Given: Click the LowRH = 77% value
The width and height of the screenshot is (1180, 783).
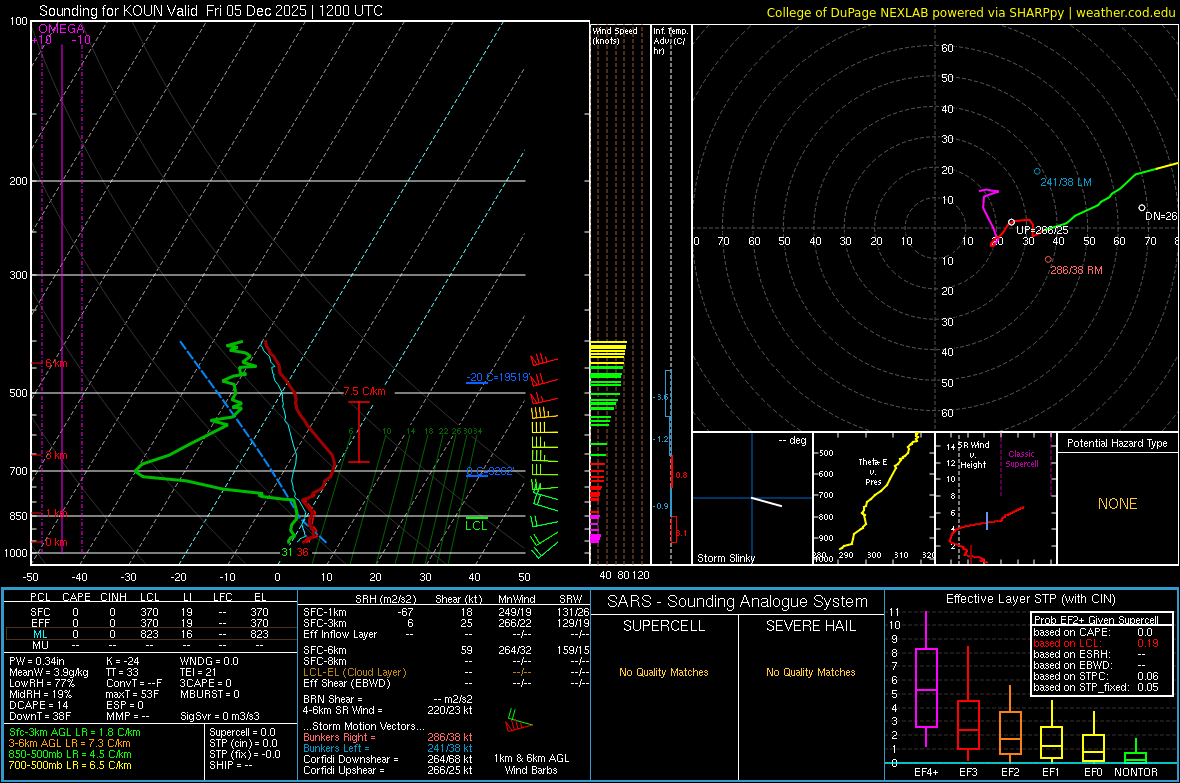Looking at the screenshot, I should point(41,684).
